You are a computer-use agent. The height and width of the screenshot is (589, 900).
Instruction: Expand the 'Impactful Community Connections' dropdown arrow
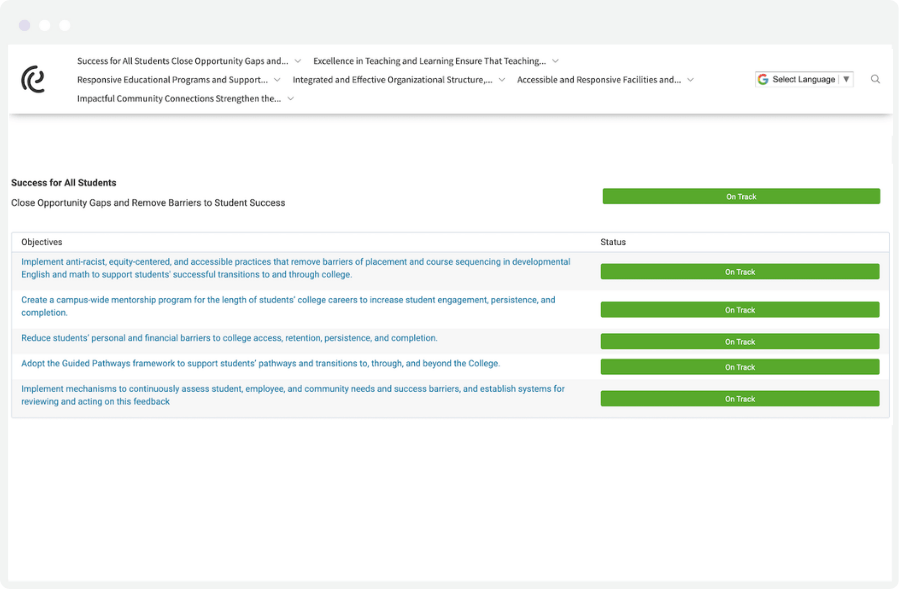289,98
